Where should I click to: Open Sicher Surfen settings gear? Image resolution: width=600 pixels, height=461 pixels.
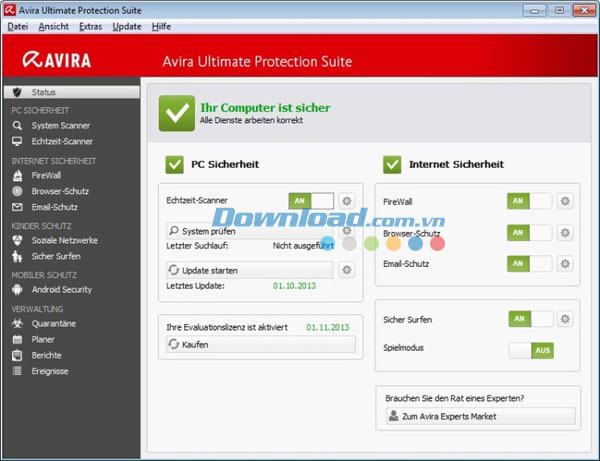565,319
